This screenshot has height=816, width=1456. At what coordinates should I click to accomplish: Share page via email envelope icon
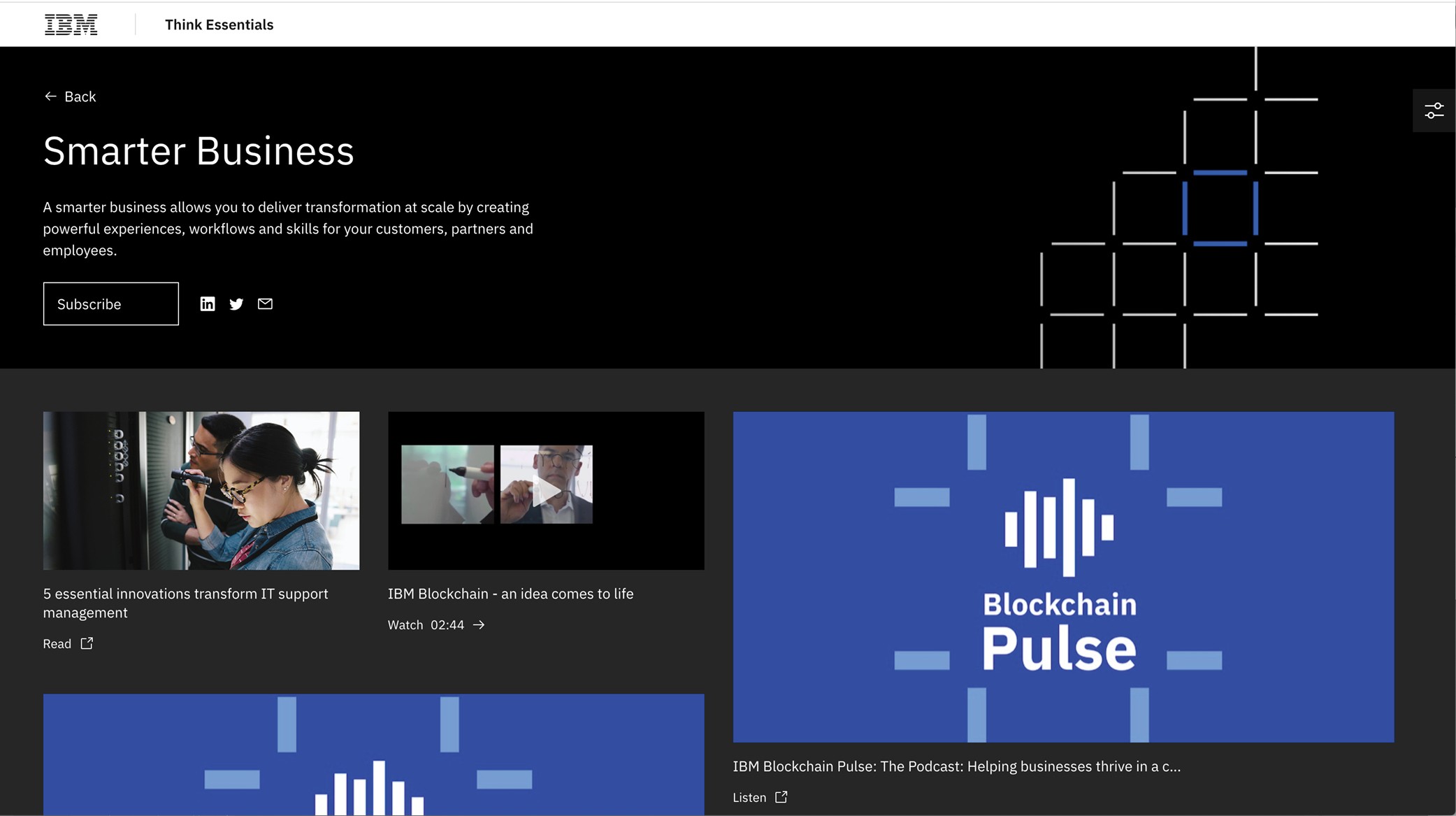click(265, 303)
